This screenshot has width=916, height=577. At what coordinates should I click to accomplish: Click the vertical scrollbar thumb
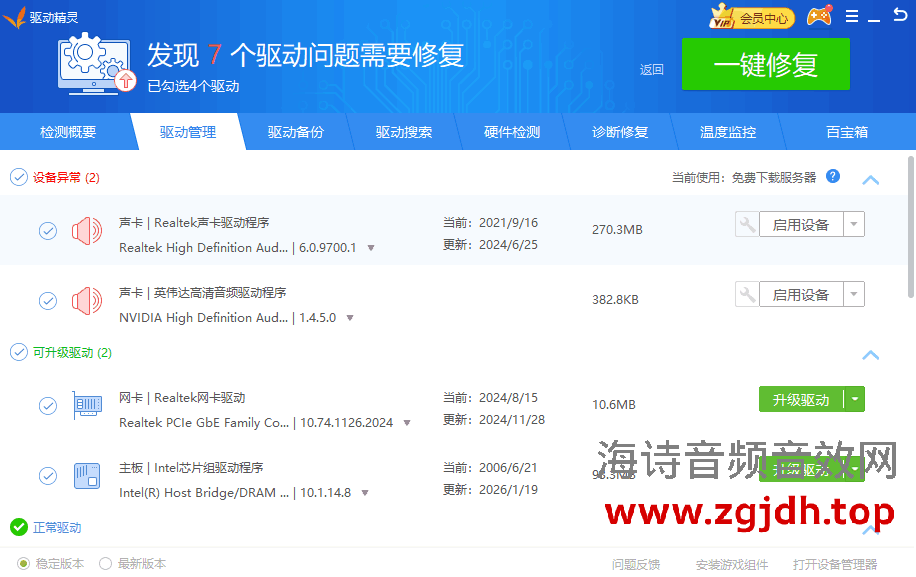point(911,227)
